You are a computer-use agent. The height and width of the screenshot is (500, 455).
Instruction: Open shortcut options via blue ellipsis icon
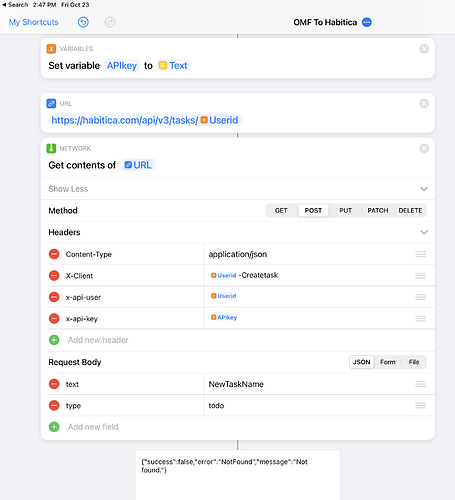click(367, 22)
